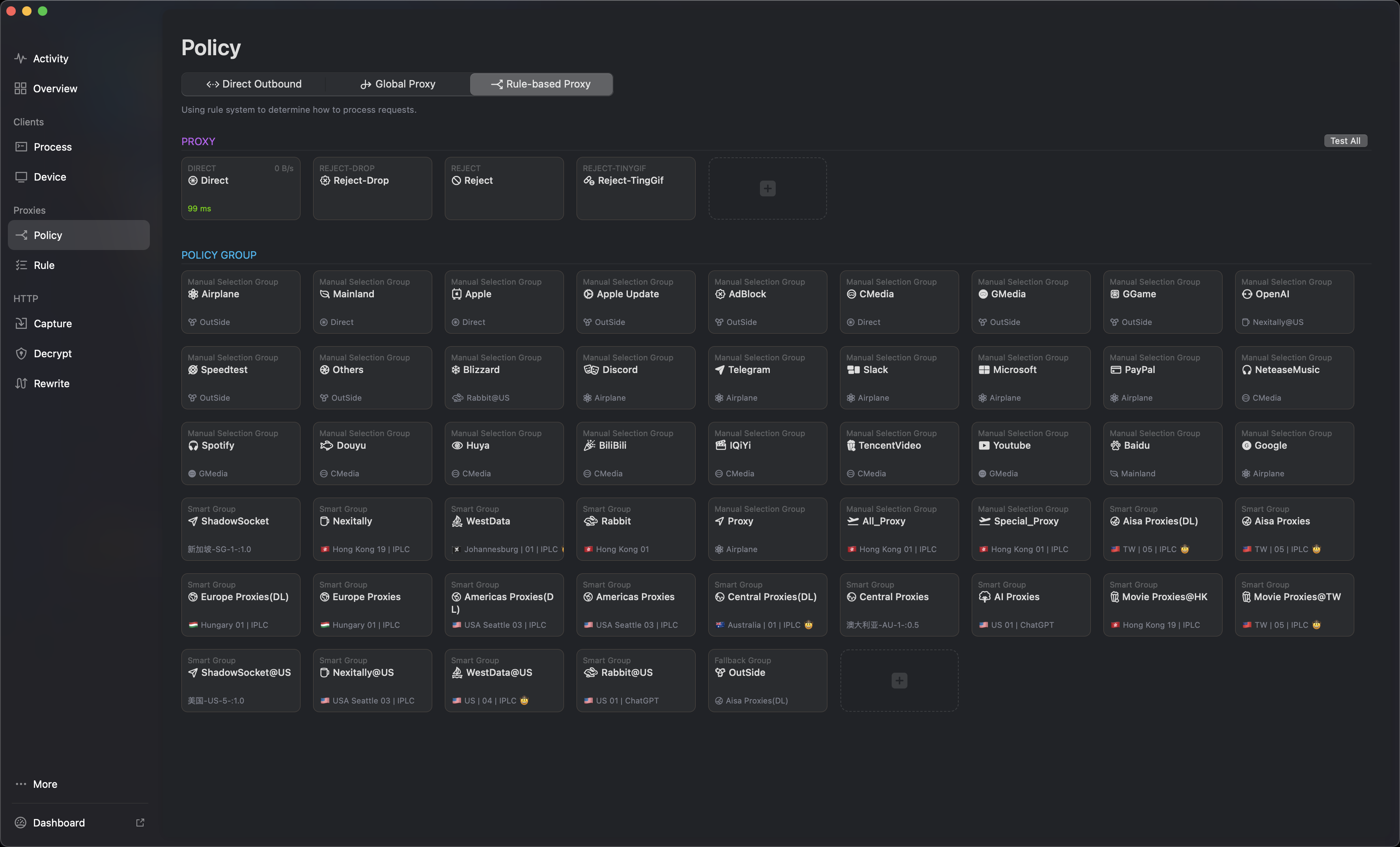The image size is (1400, 847).
Task: Expand the OpenAI manual selection group
Action: [1294, 302]
